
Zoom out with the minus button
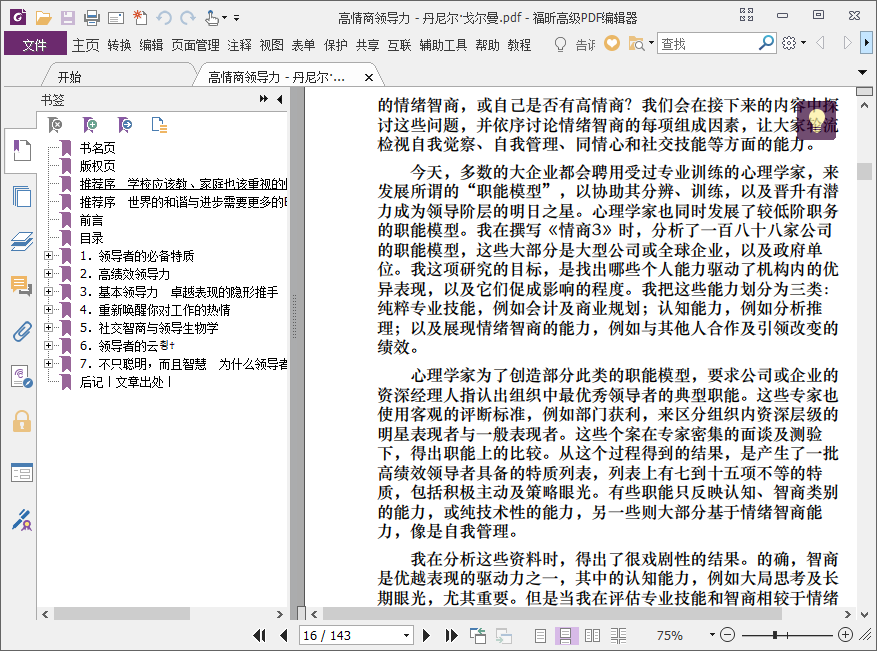[x=727, y=635]
